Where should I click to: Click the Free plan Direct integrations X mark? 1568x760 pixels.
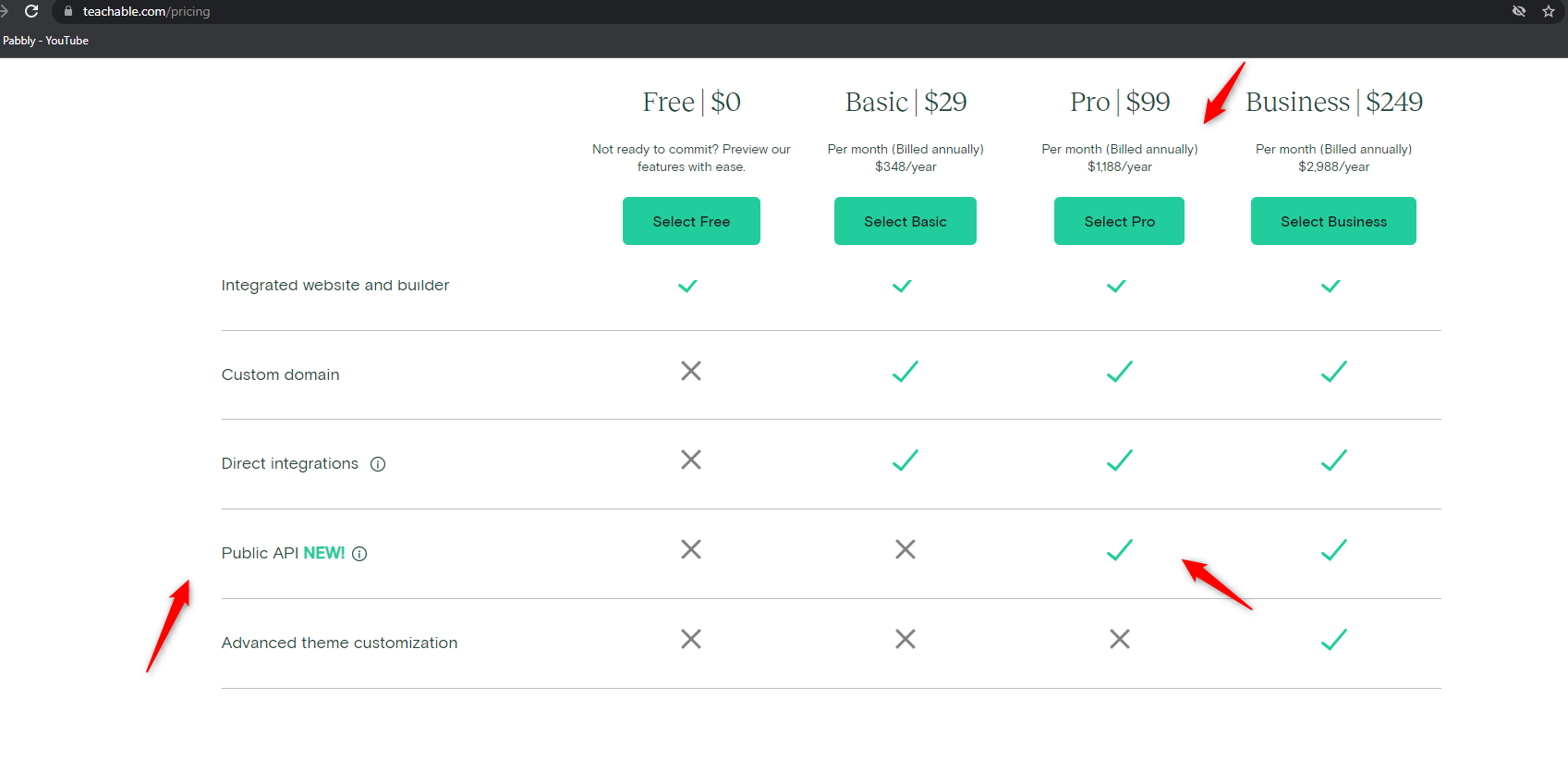tap(691, 460)
